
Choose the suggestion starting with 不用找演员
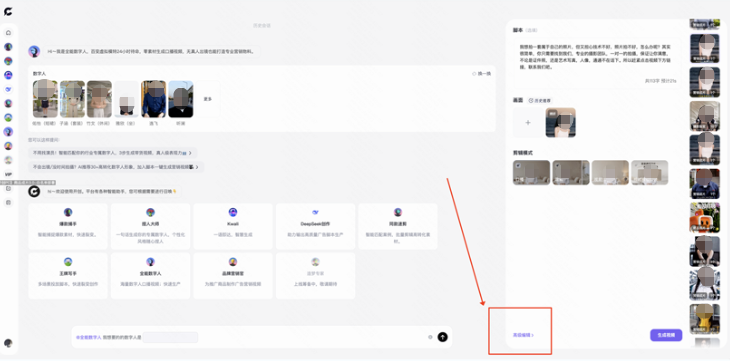[x=112, y=153]
